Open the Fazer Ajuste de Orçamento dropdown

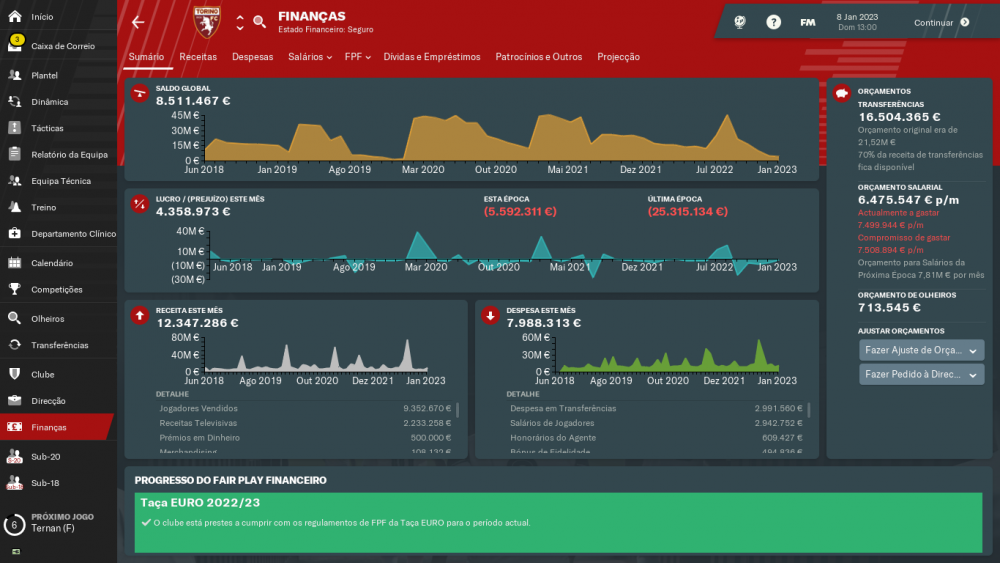pos(921,350)
